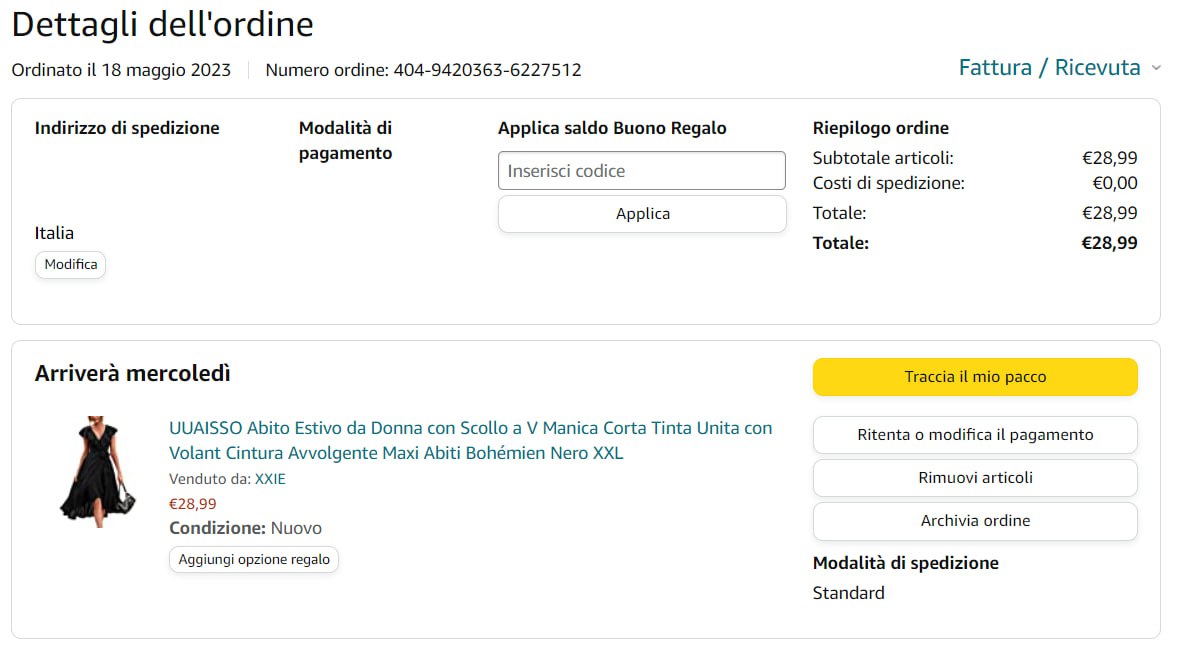Click the red product price €28,99
1188x662 pixels.
point(193,504)
